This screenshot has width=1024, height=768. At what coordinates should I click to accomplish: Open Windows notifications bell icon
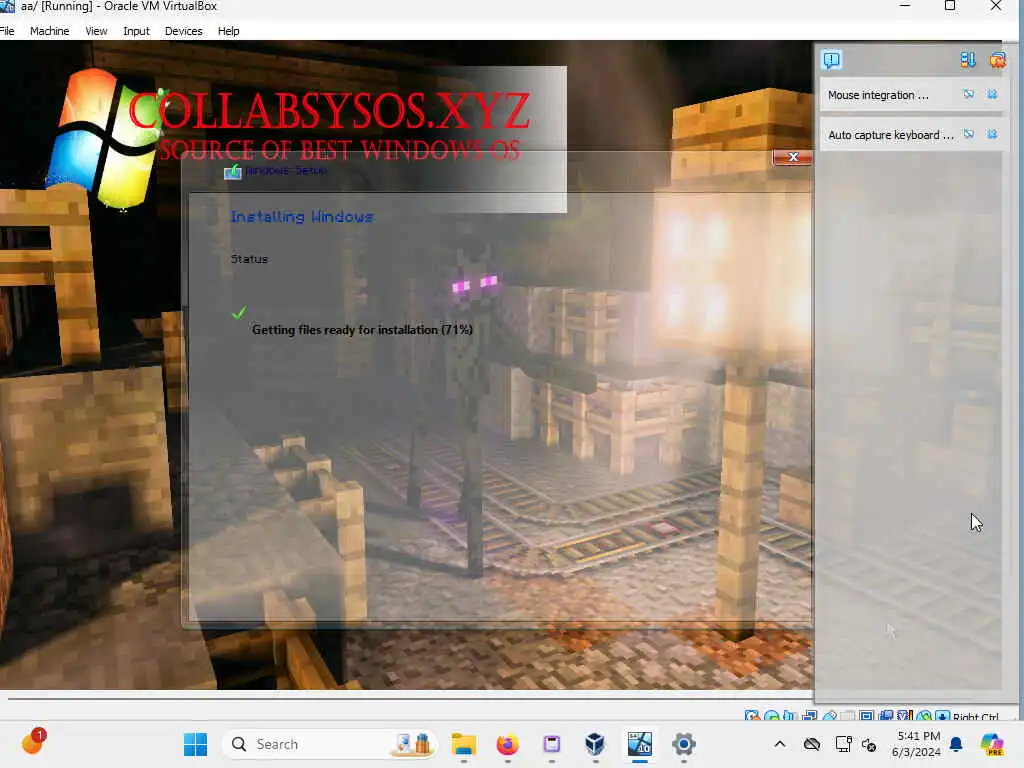tap(956, 744)
